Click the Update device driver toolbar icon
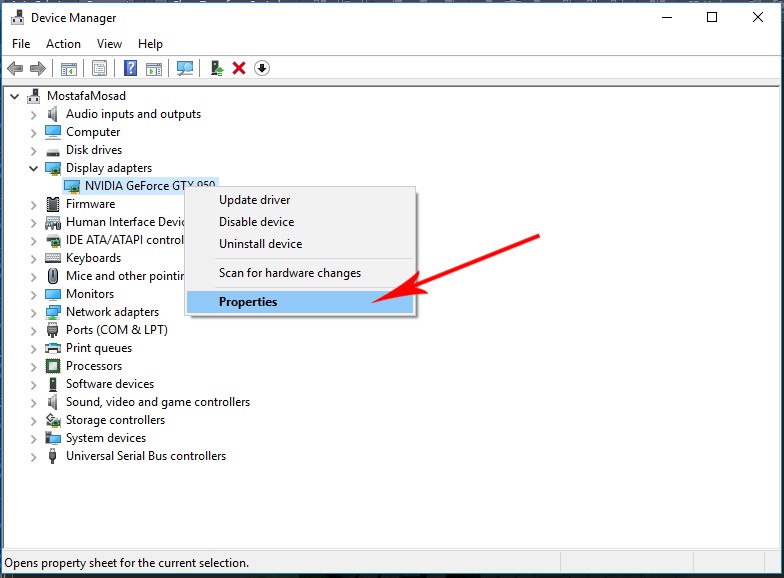 point(216,68)
